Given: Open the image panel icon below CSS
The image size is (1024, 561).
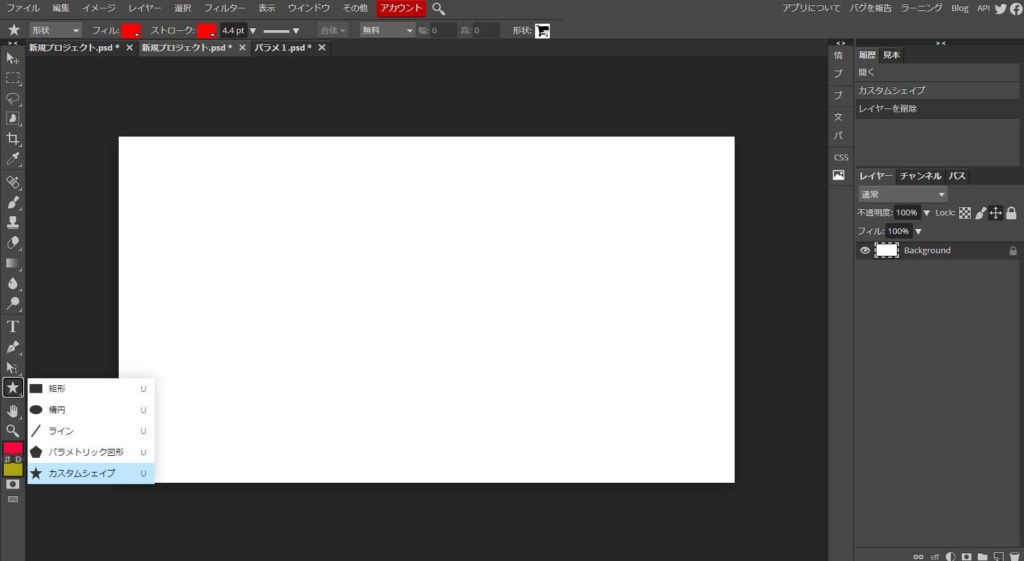Looking at the screenshot, I should (839, 175).
